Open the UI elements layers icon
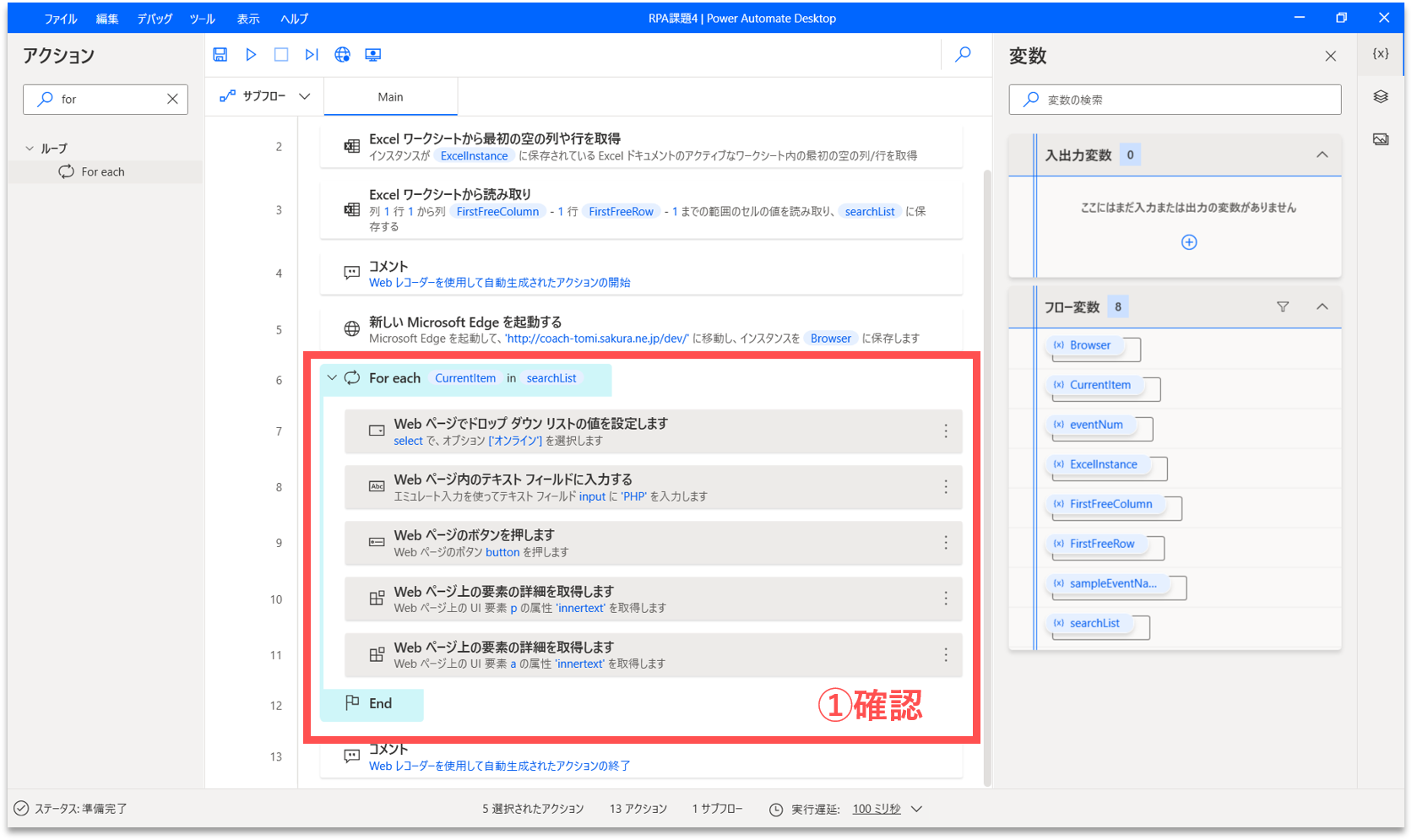Screen dimensions: 1412x840 (1381, 97)
